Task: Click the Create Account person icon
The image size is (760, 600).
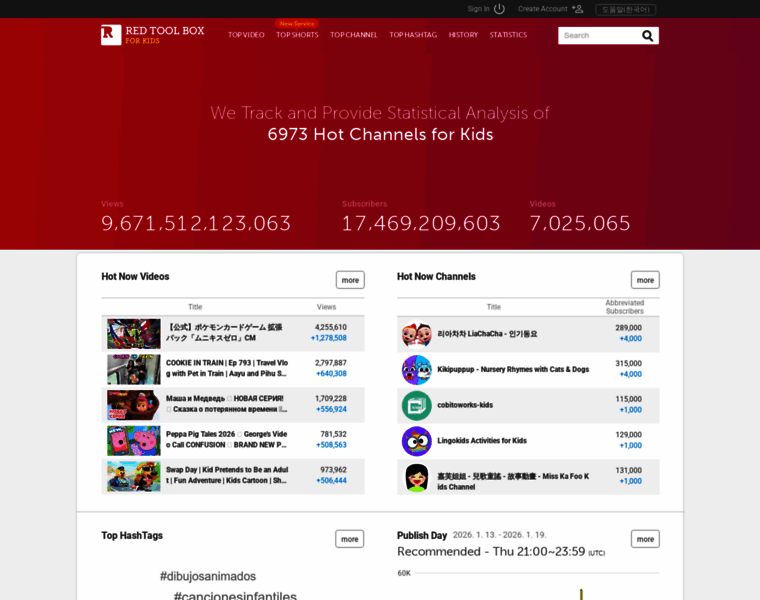Action: 577,9
